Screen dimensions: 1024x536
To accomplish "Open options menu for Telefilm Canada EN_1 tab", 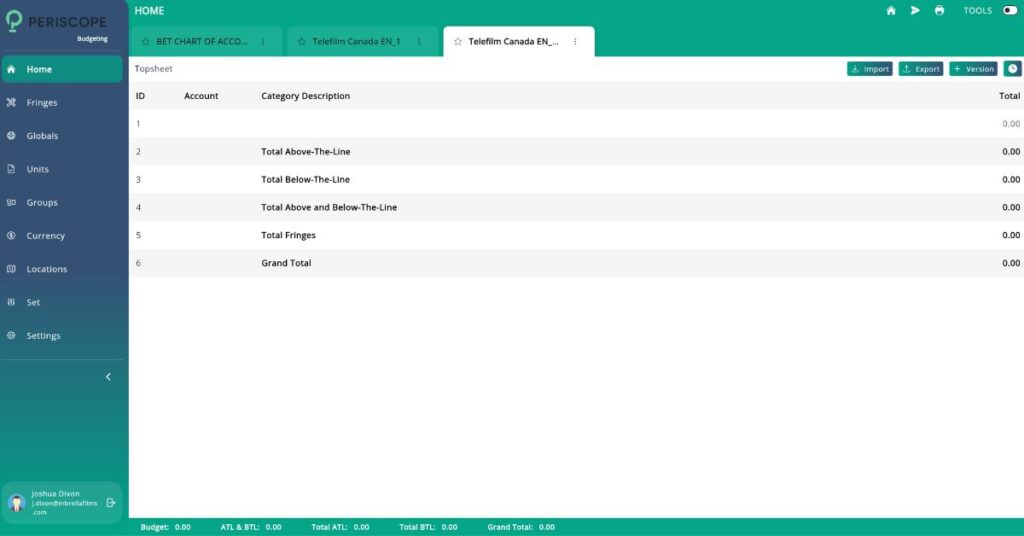I will tap(419, 42).
